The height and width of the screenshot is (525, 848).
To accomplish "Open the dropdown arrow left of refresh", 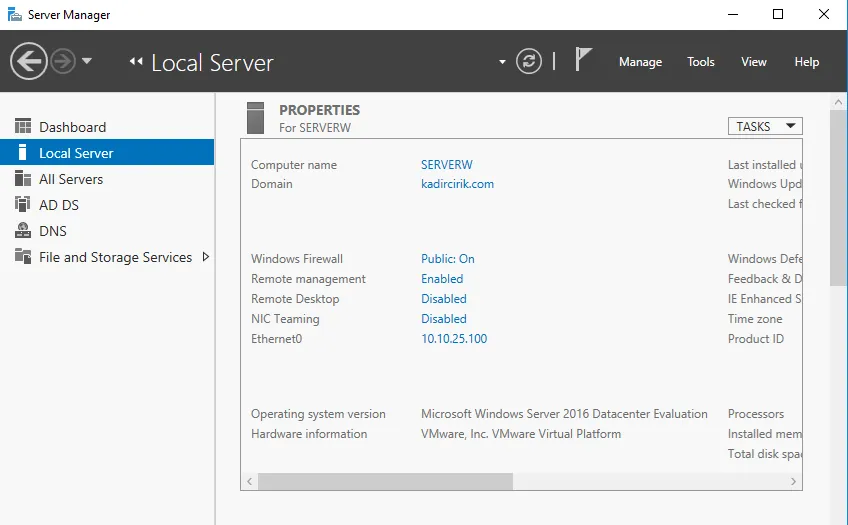I will (x=502, y=62).
